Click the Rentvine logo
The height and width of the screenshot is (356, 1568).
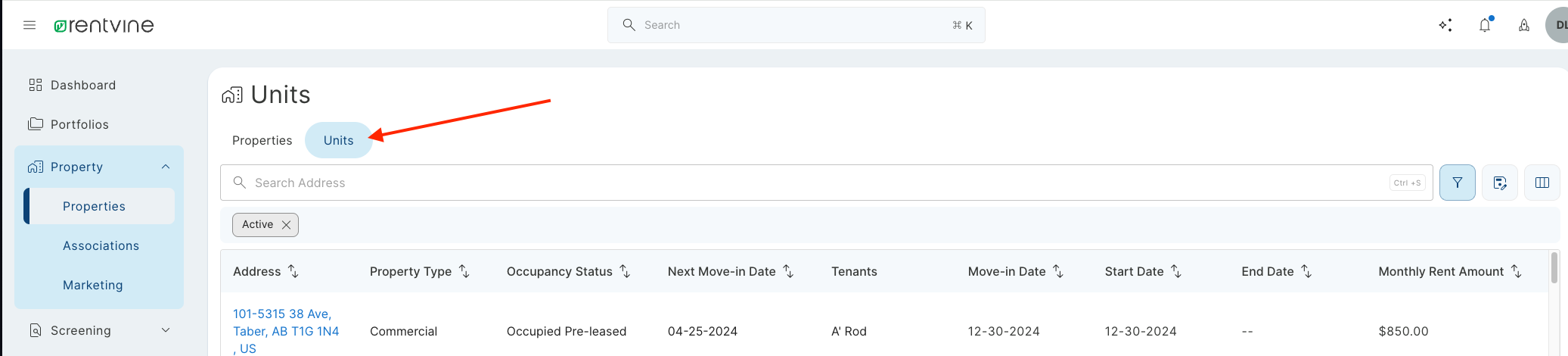pos(104,25)
